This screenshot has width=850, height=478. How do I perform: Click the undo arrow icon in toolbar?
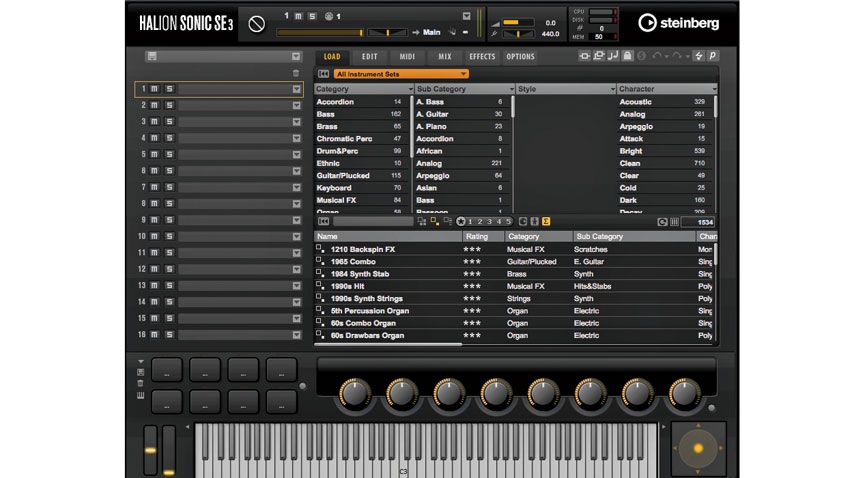(656, 56)
